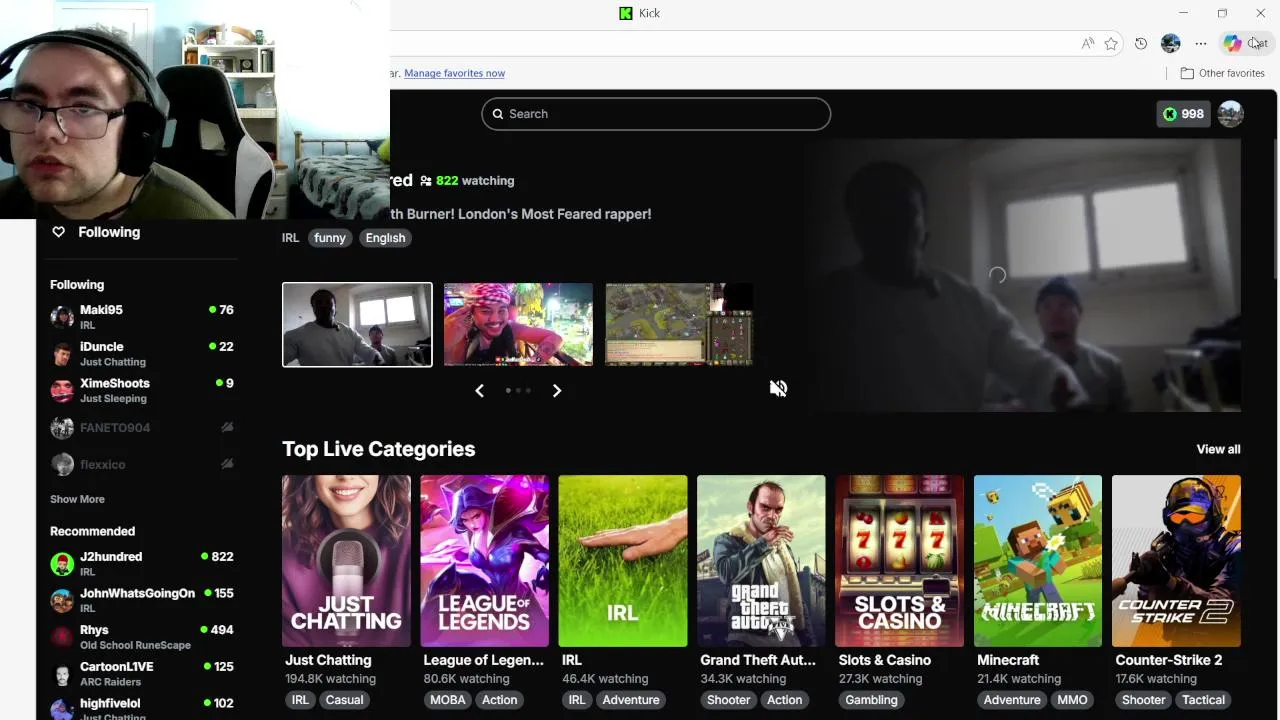Click Show More under Following list
This screenshot has height=720, width=1280.
pyautogui.click(x=77, y=499)
